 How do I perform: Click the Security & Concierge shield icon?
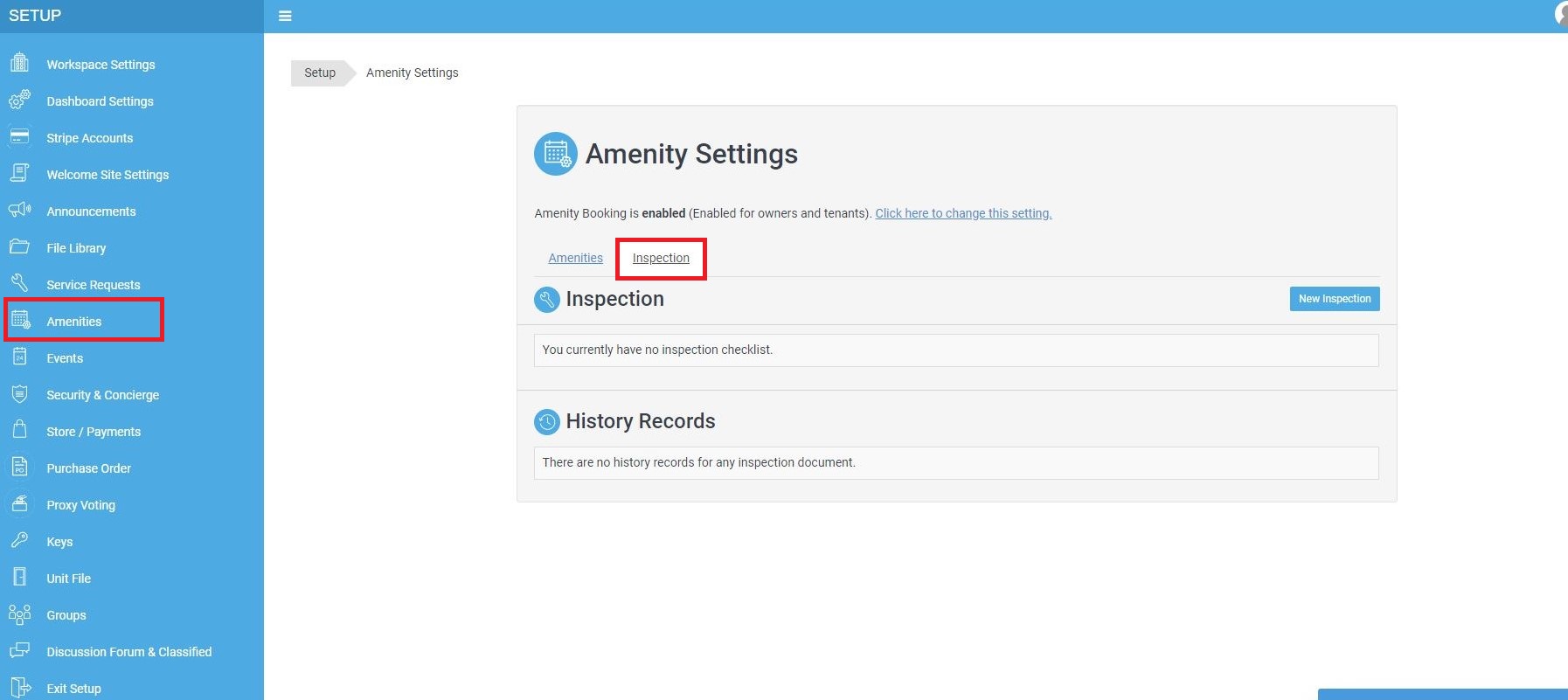19,394
